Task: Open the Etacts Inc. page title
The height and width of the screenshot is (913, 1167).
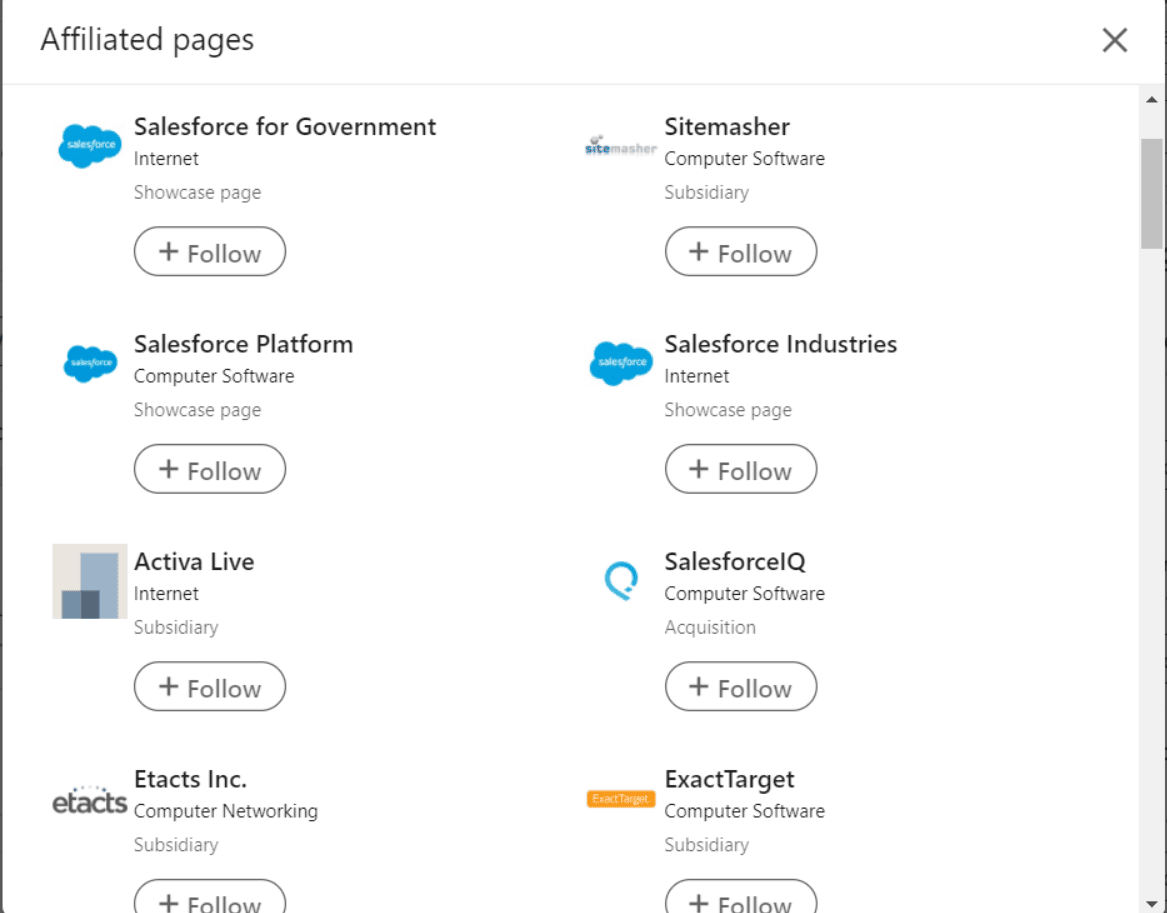Action: pos(190,779)
